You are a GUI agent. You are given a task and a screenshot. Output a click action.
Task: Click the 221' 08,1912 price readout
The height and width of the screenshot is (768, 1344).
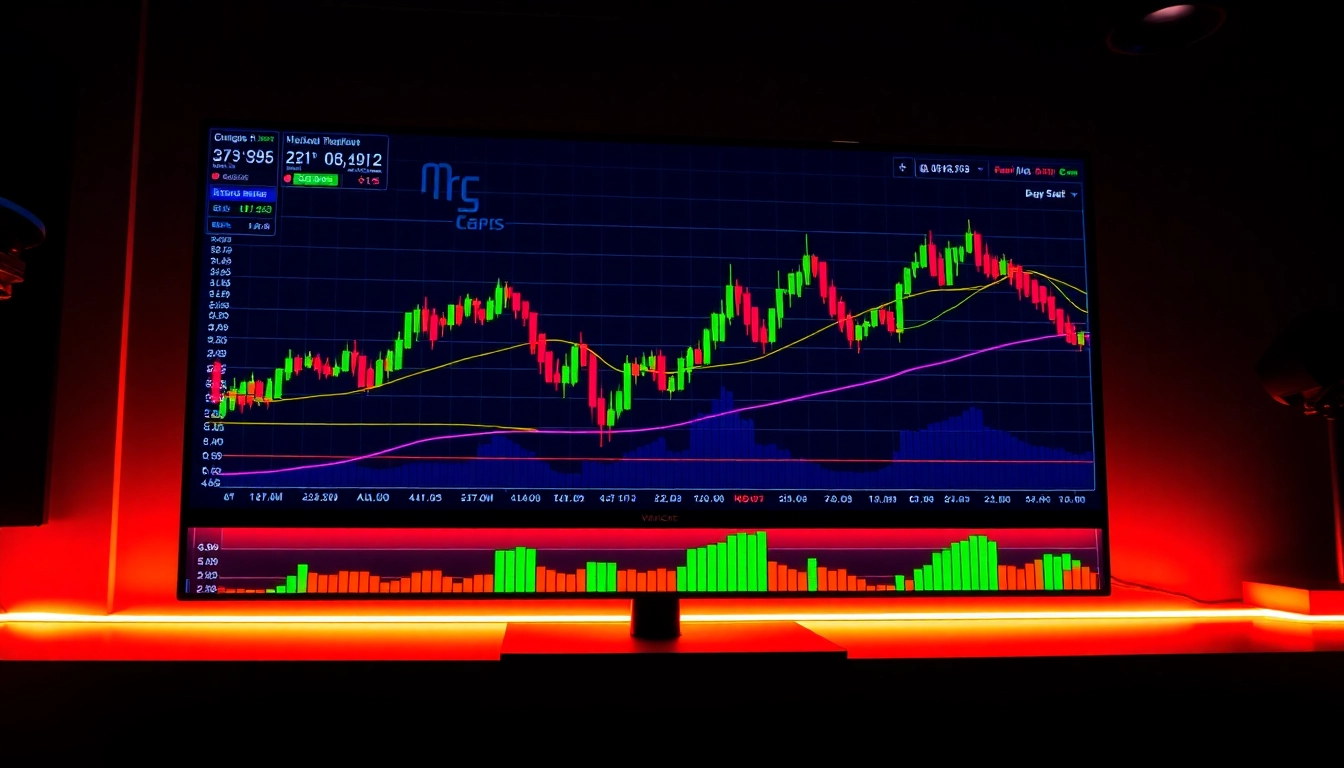tap(333, 159)
